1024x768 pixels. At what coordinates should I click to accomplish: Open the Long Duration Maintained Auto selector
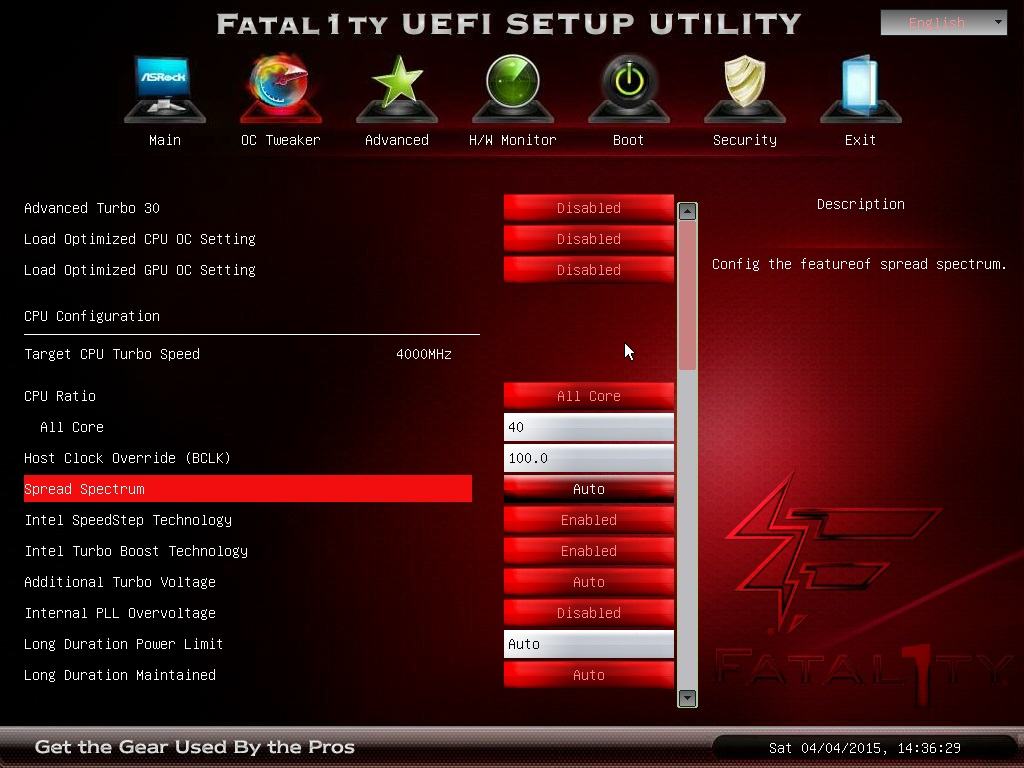click(x=588, y=675)
